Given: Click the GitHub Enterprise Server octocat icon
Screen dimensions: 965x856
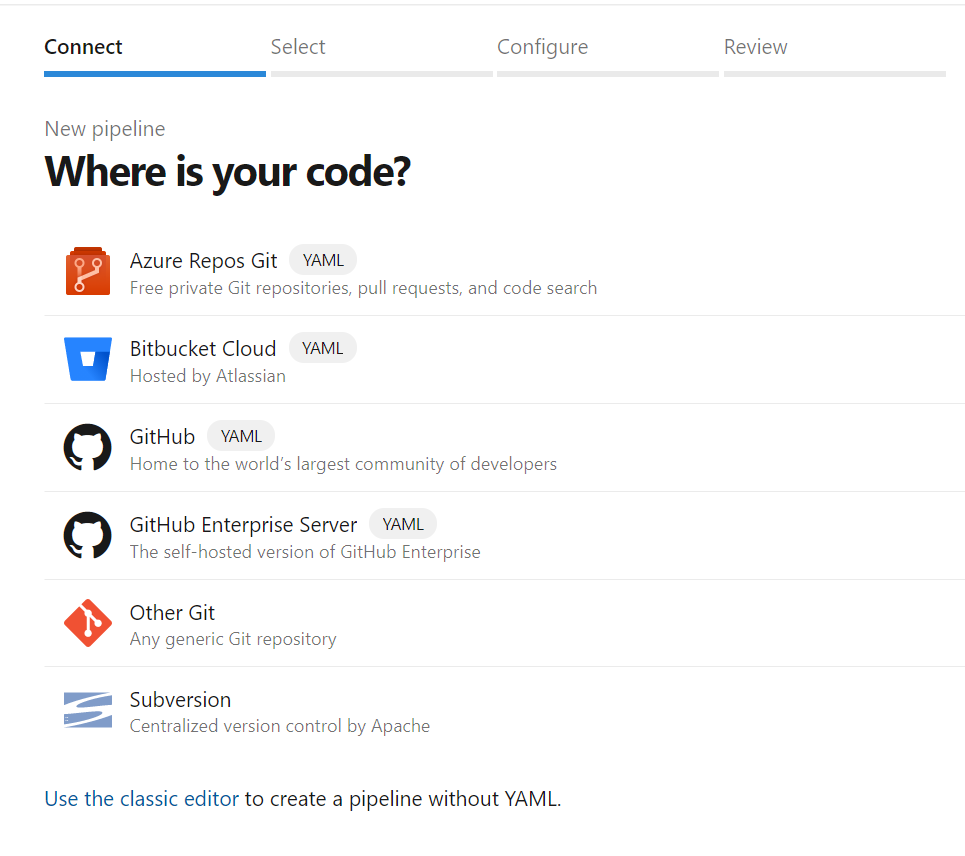Looking at the screenshot, I should coord(88,535).
